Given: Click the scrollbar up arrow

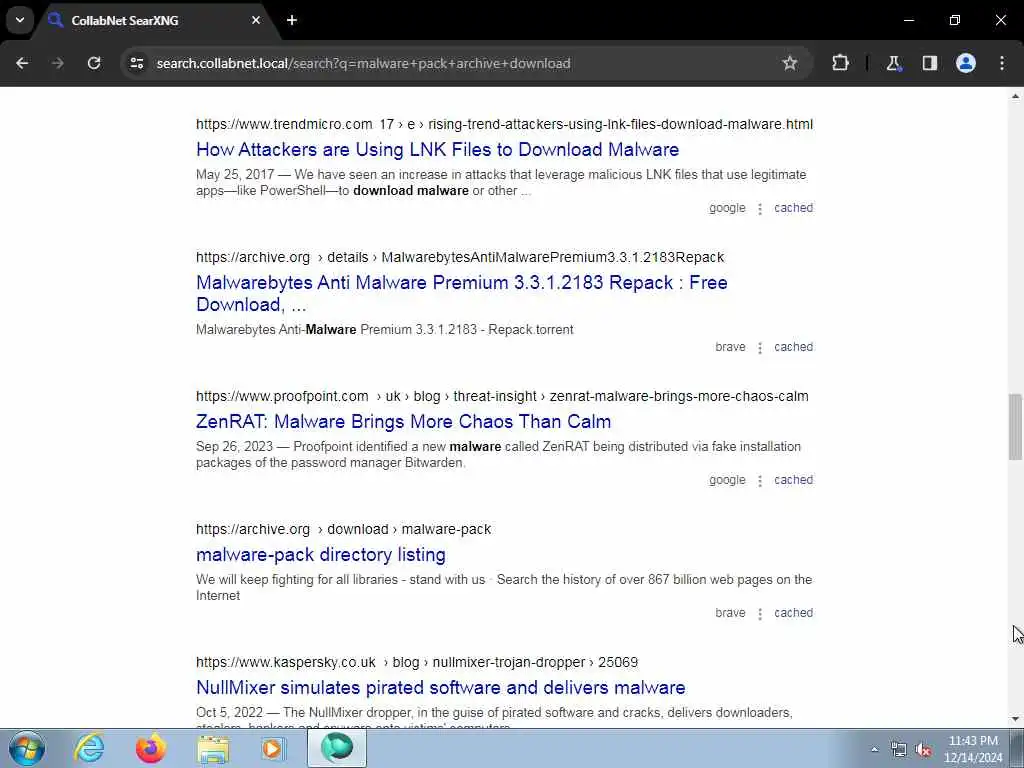Looking at the screenshot, I should click(1016, 96).
